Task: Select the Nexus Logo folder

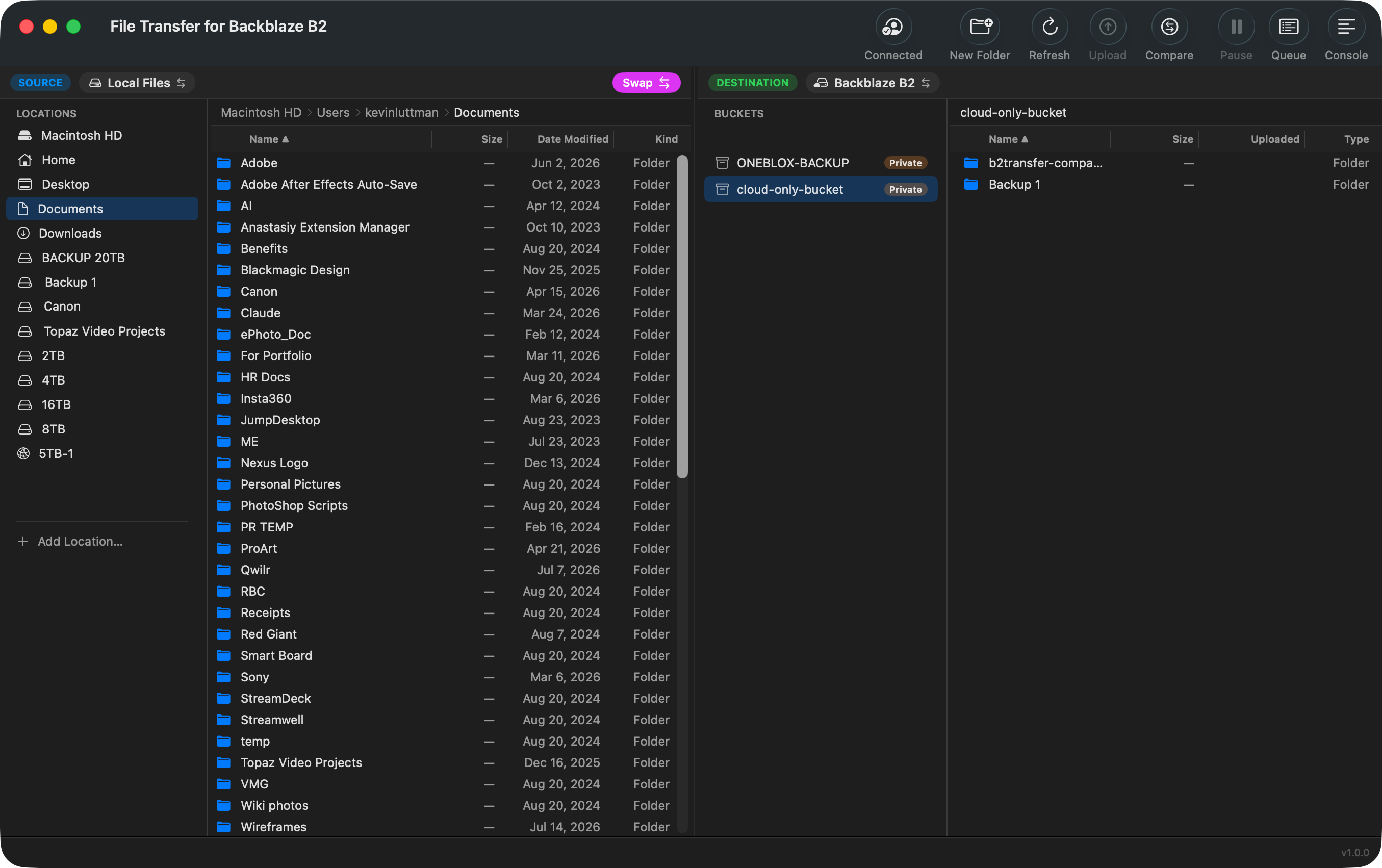Action: pos(443,463)
